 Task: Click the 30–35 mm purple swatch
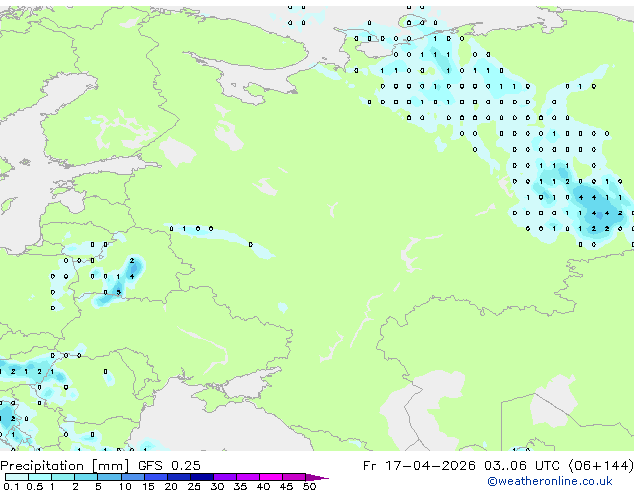click(x=224, y=477)
